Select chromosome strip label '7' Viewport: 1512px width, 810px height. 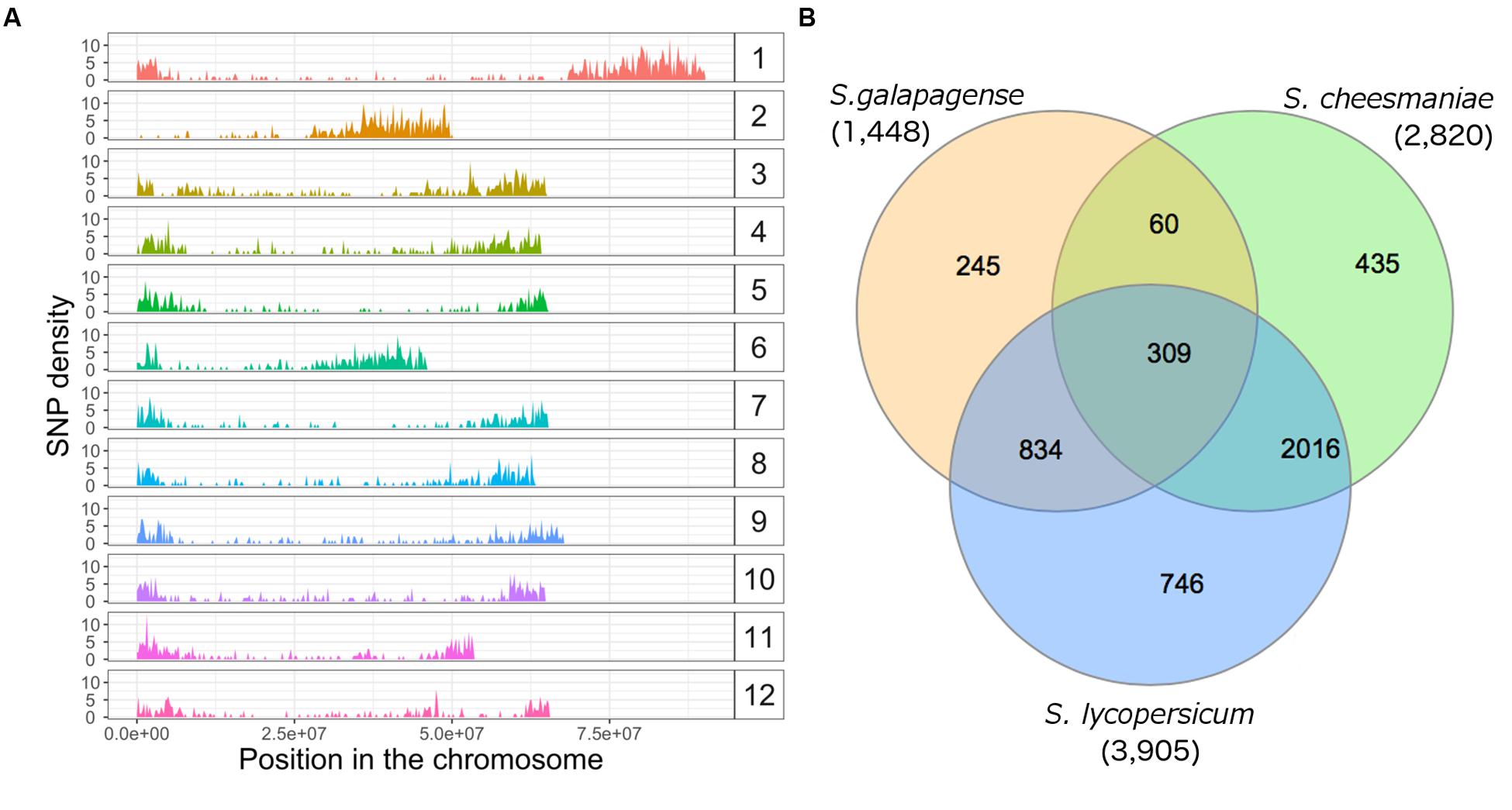758,405
